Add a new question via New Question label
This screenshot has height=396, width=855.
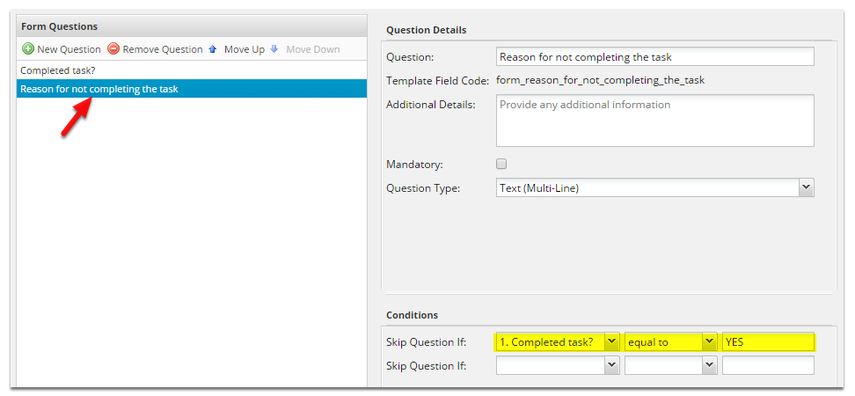click(x=69, y=50)
